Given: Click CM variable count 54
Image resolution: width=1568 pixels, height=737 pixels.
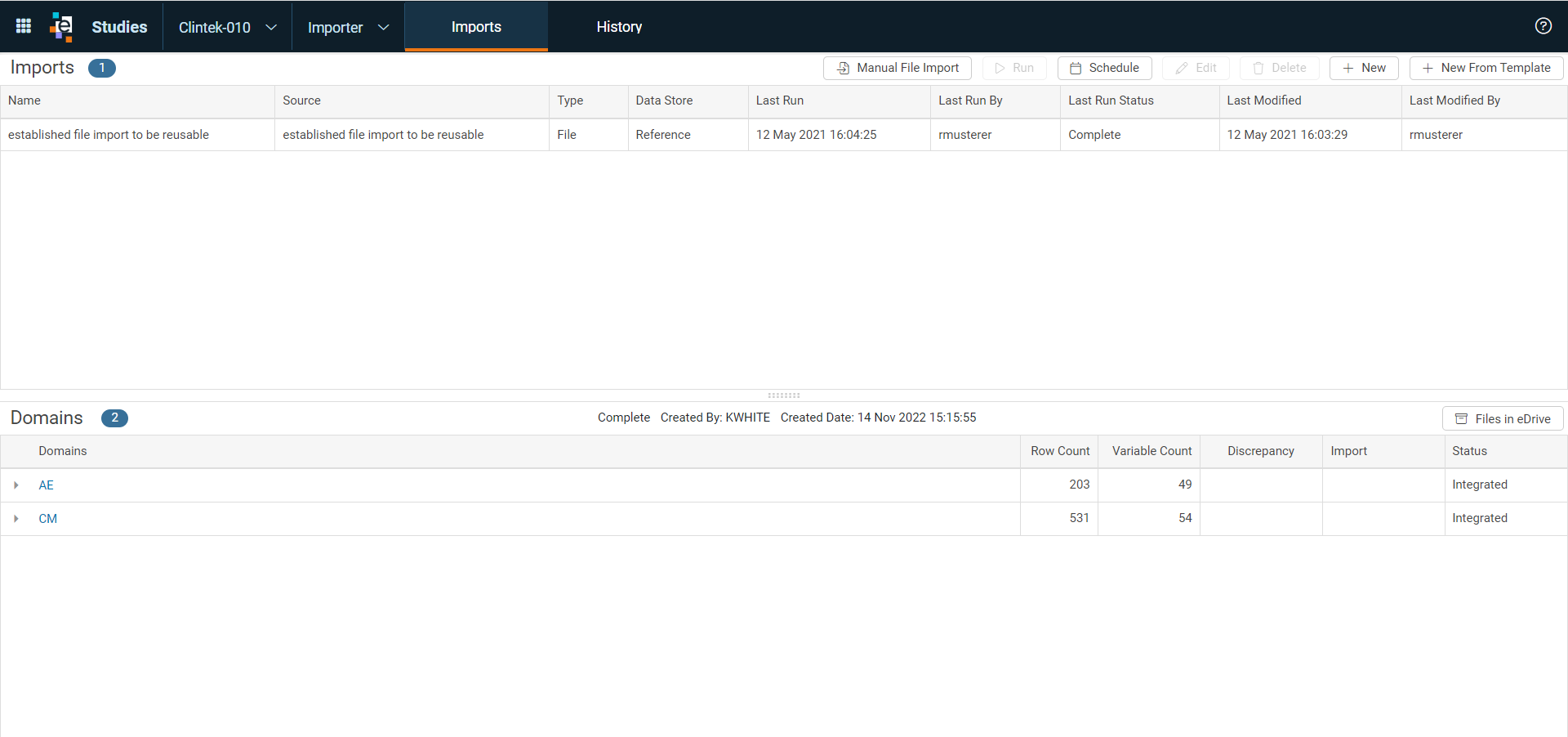Looking at the screenshot, I should click(1149, 518).
